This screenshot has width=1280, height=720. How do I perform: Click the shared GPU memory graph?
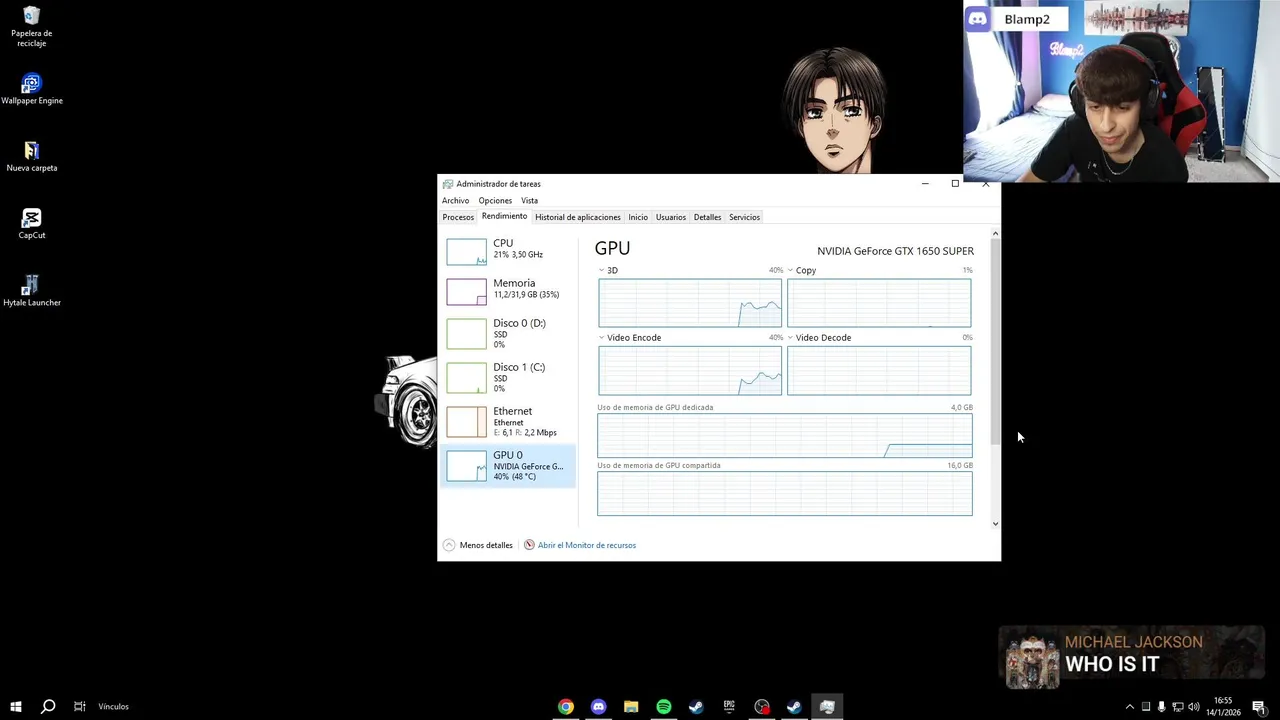[785, 494]
